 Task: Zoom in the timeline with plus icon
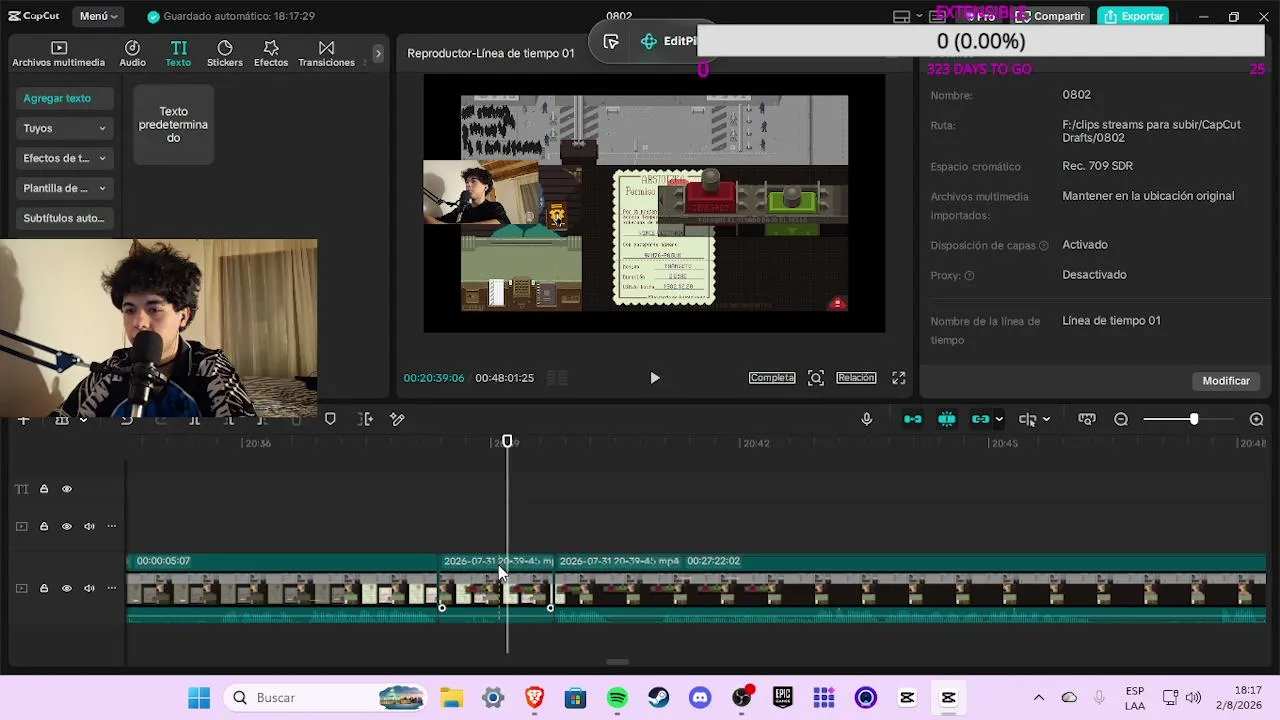(1257, 419)
